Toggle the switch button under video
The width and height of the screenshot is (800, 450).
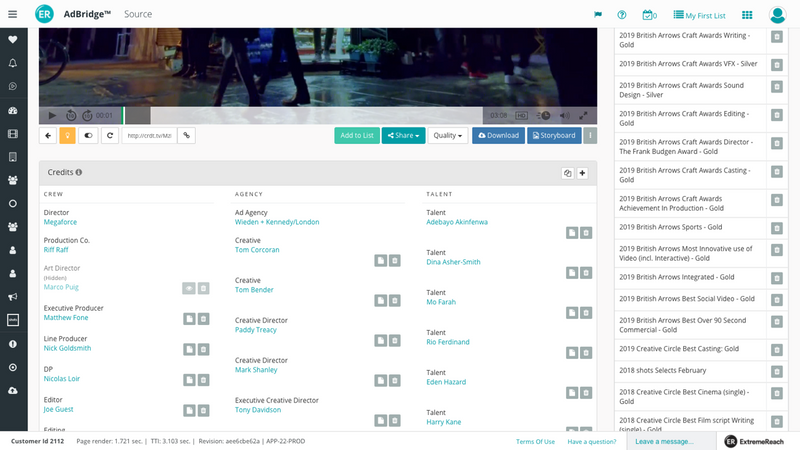click(x=88, y=135)
